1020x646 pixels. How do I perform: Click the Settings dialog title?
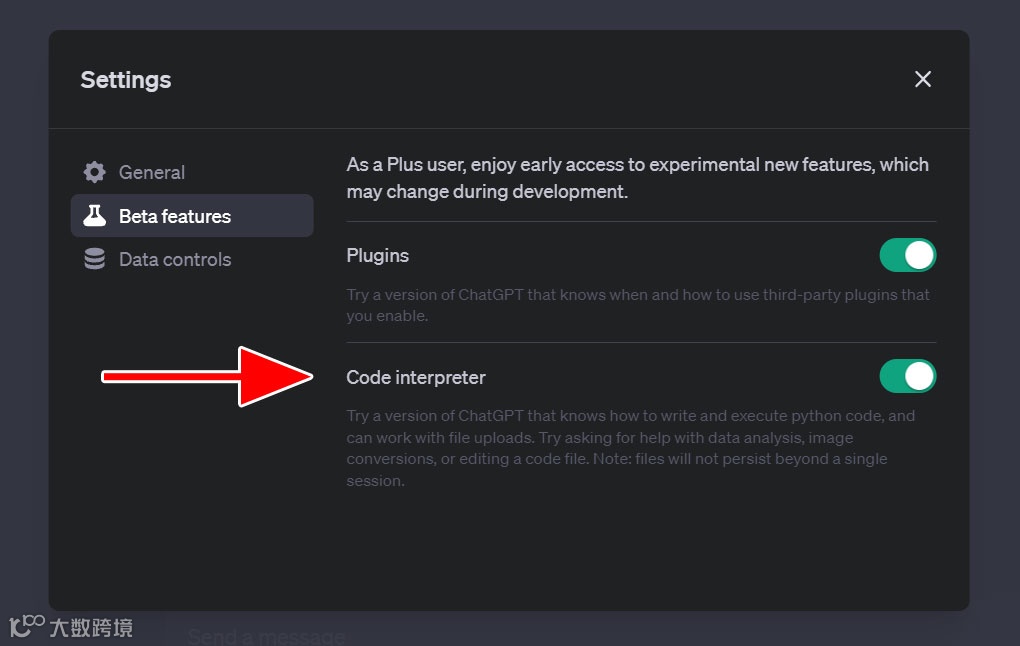[126, 80]
